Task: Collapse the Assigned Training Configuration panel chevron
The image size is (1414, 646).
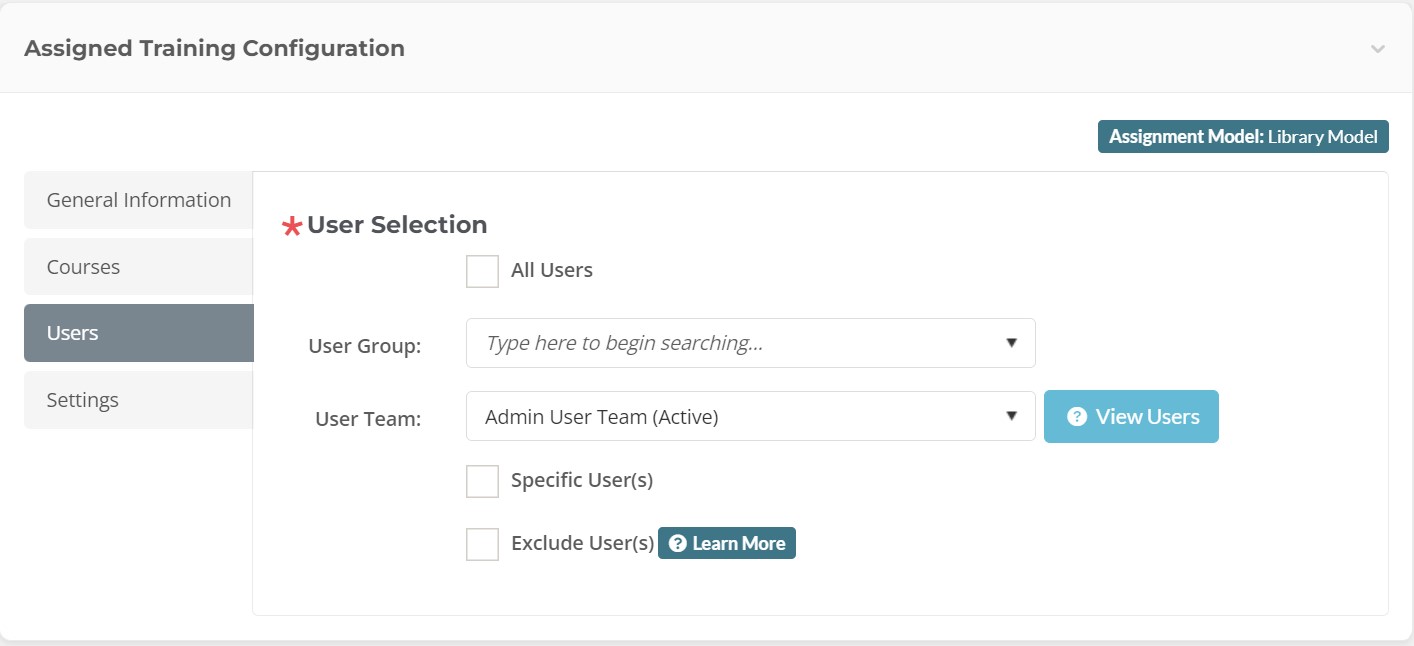Action: click(x=1378, y=49)
